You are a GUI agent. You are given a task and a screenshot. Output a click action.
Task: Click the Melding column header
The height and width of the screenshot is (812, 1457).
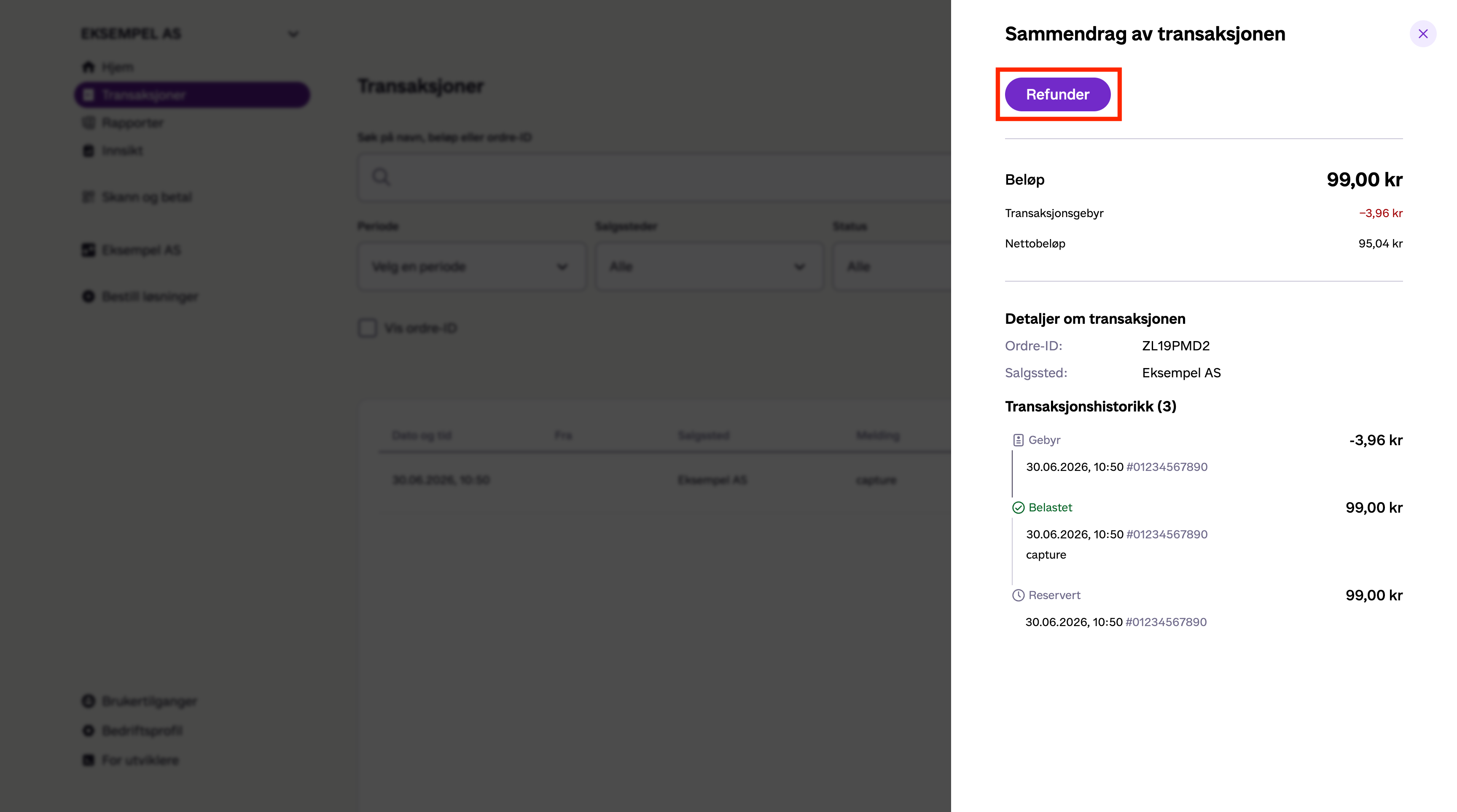[877, 436]
